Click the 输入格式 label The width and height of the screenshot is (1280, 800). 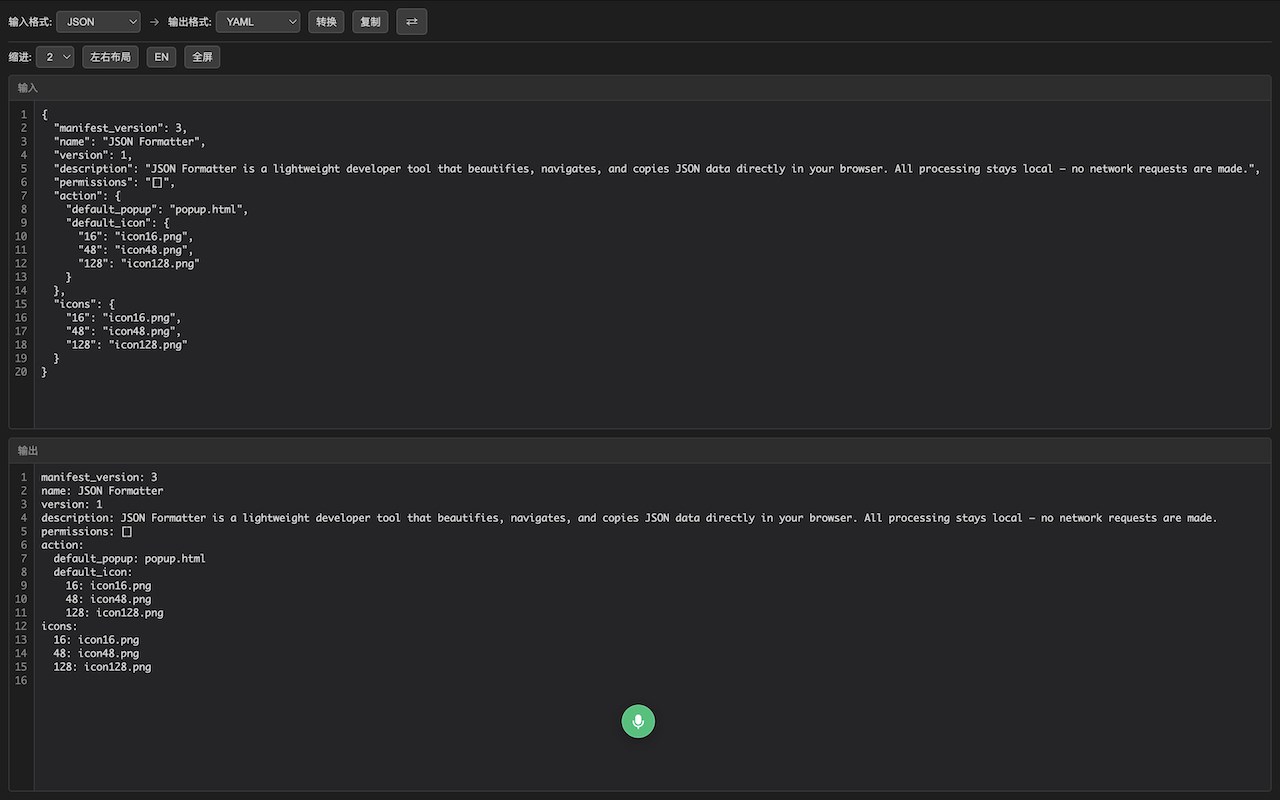click(30, 21)
